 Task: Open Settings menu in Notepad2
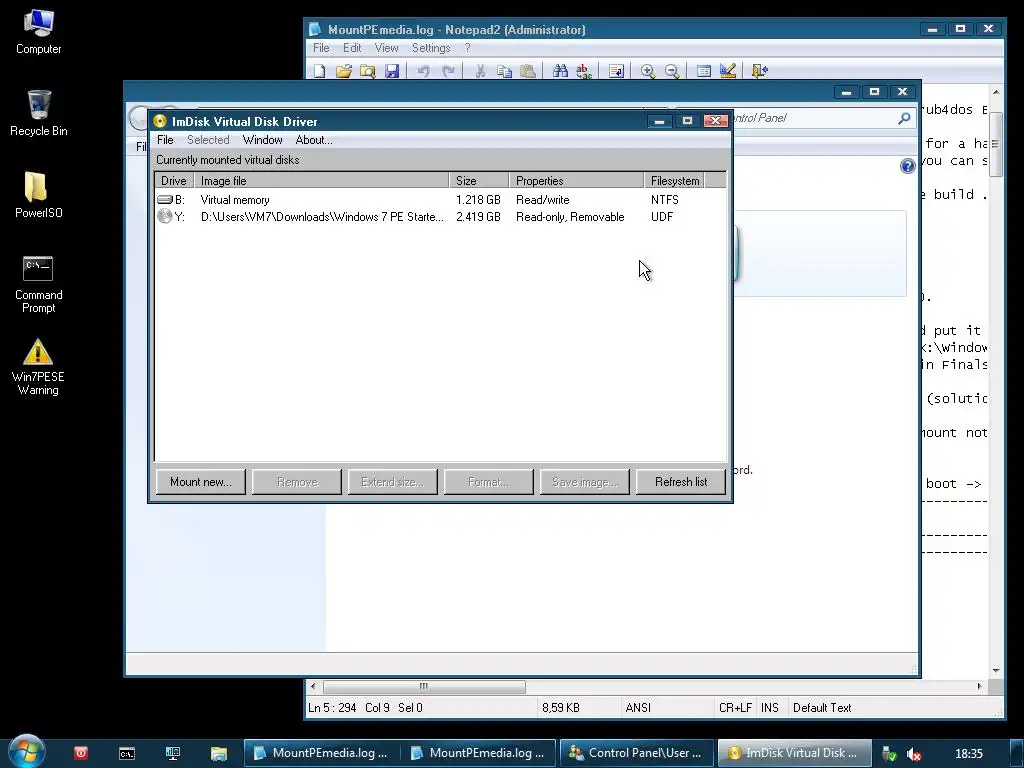point(431,48)
